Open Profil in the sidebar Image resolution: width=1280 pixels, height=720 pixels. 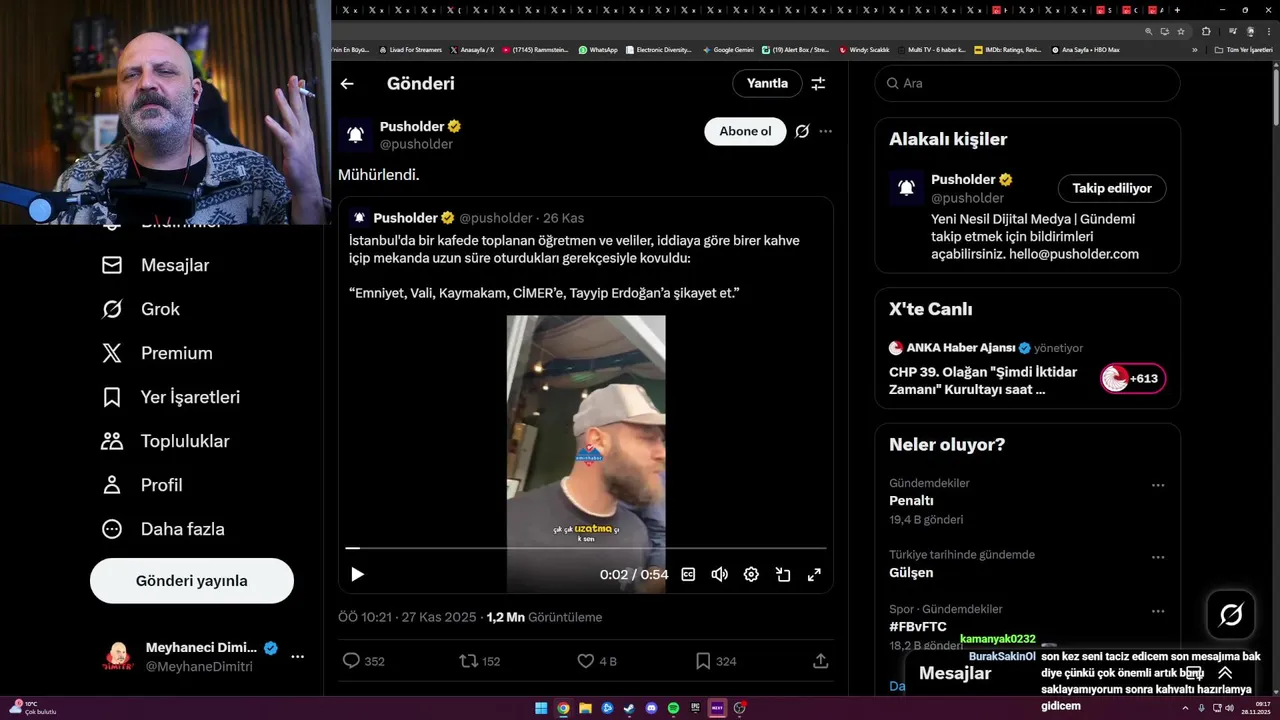(141, 485)
